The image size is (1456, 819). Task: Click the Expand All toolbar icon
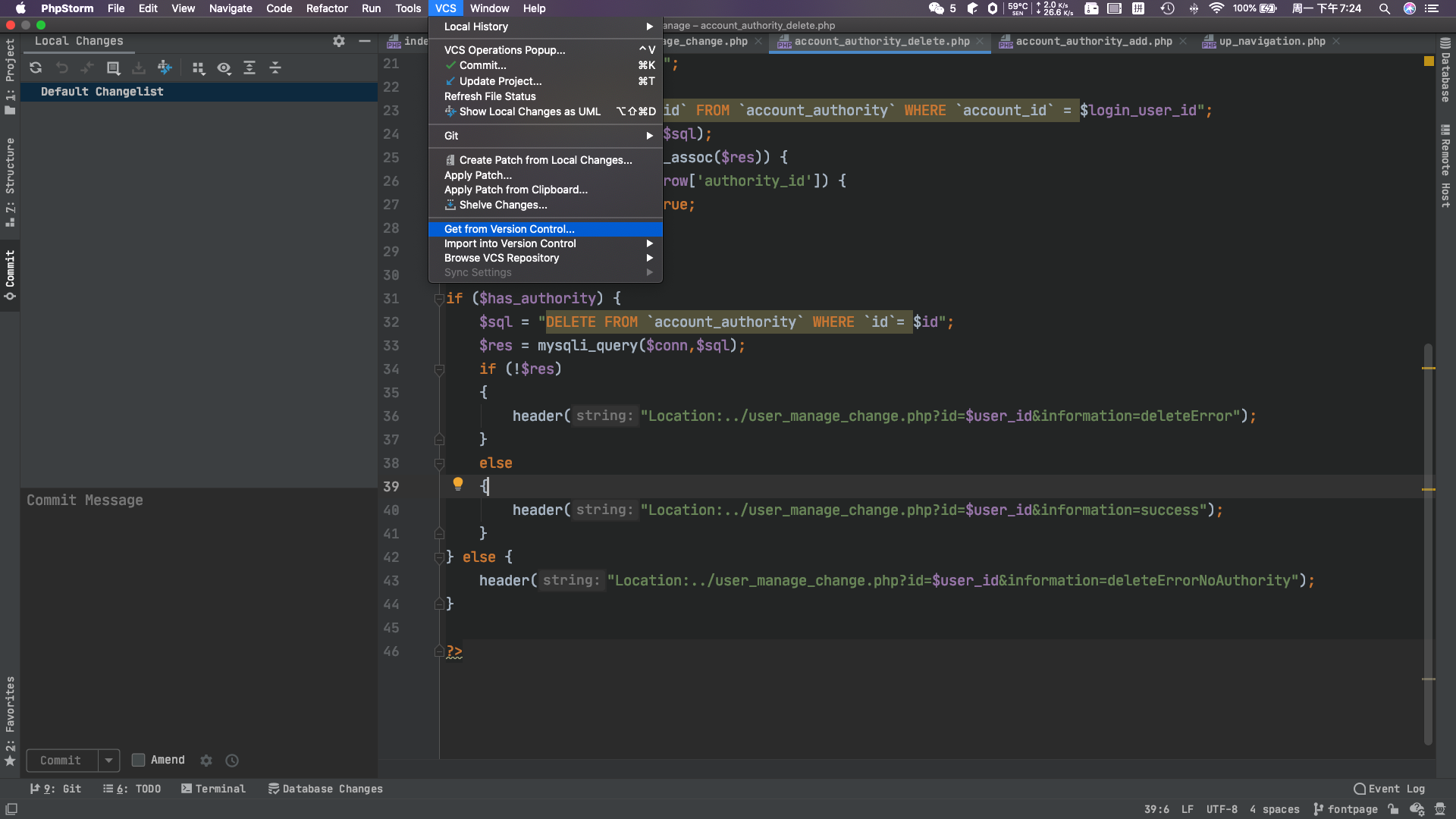click(x=249, y=68)
